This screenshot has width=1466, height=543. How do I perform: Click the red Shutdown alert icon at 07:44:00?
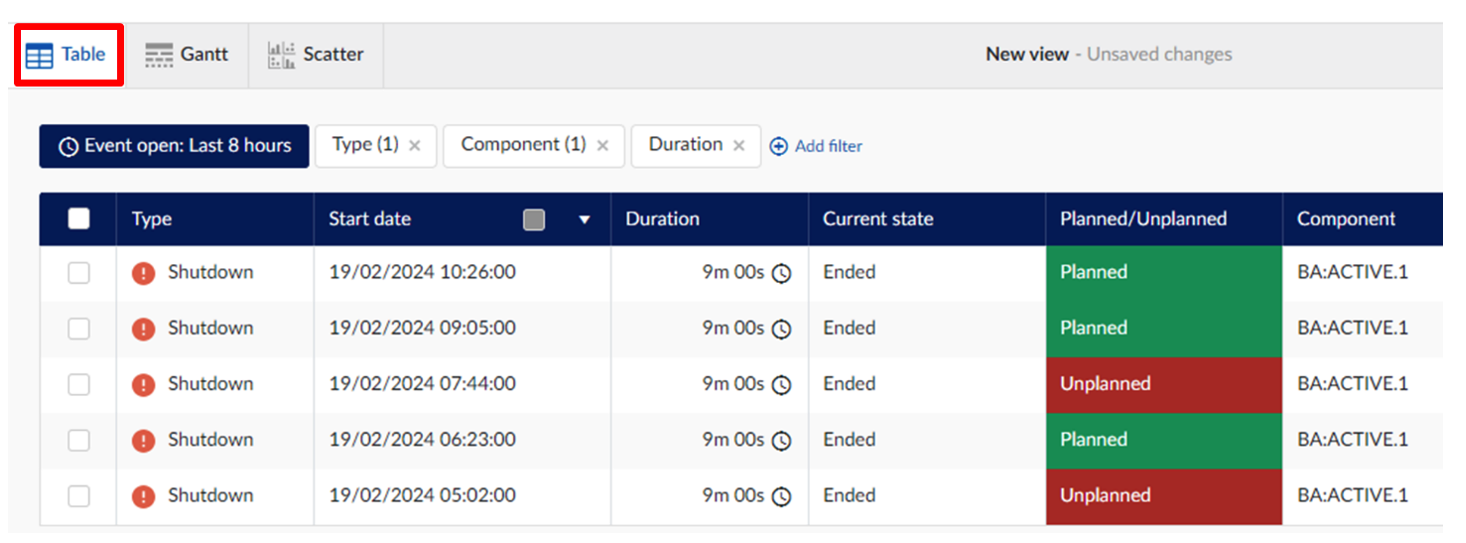pyautogui.click(x=144, y=385)
